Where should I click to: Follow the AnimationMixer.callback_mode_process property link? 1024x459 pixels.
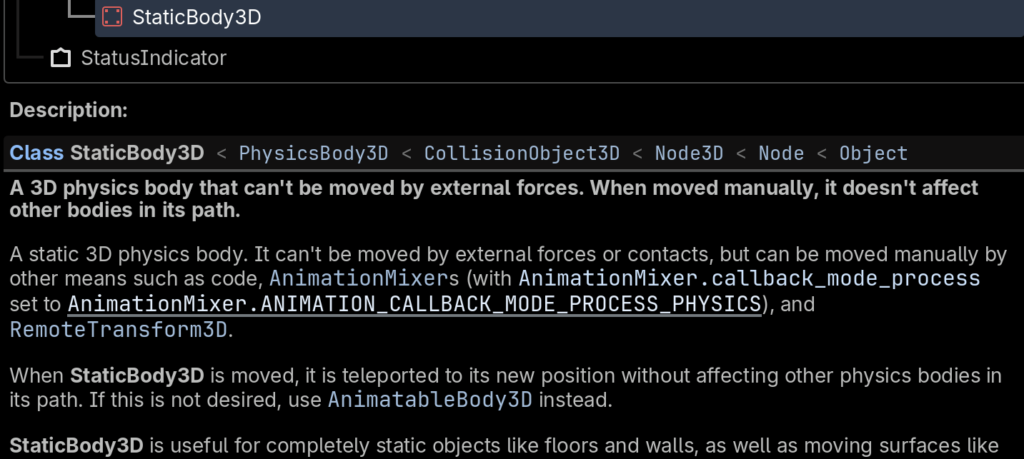749,277
